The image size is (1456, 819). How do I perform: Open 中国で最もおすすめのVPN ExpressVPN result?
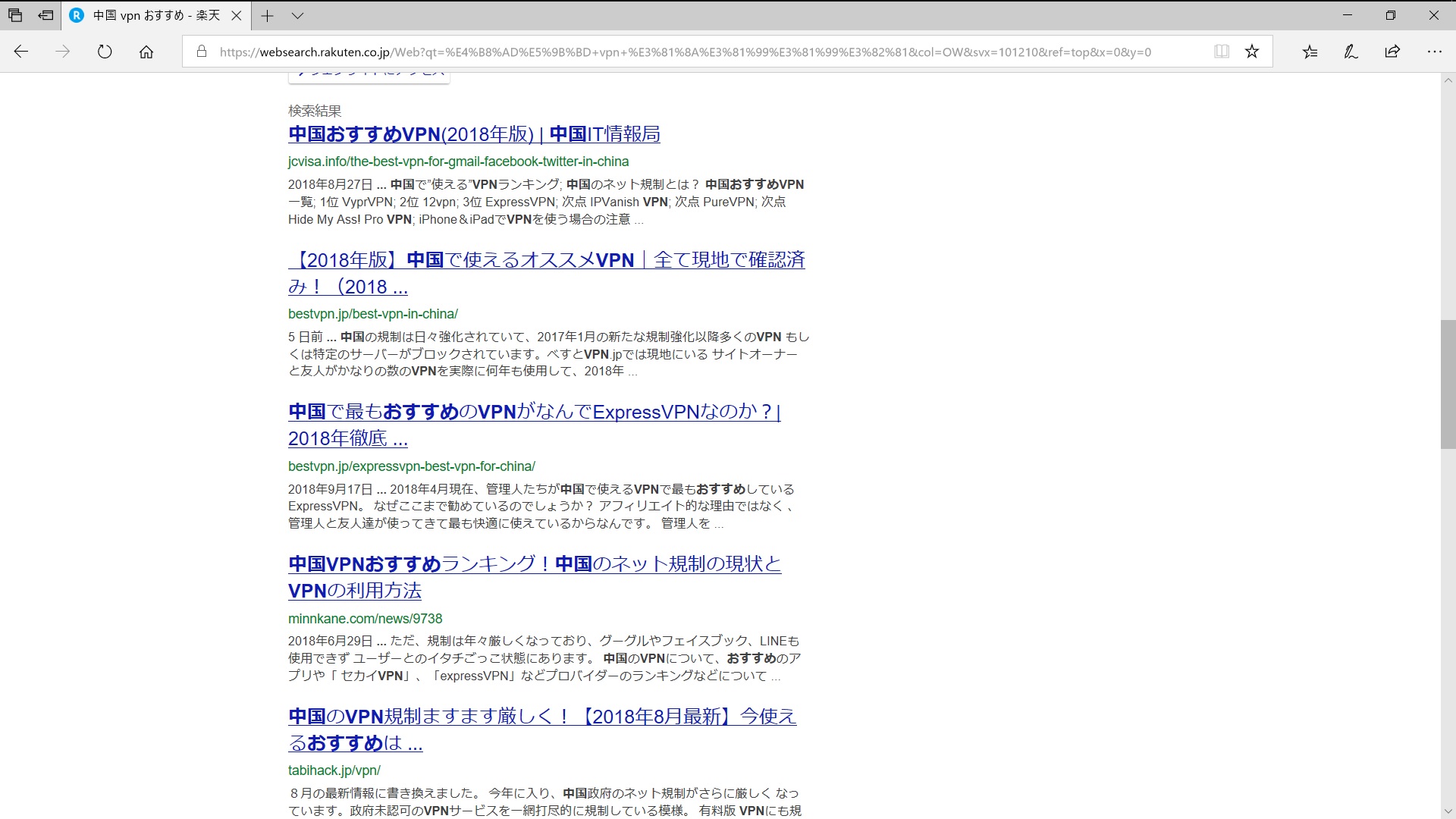click(x=535, y=425)
